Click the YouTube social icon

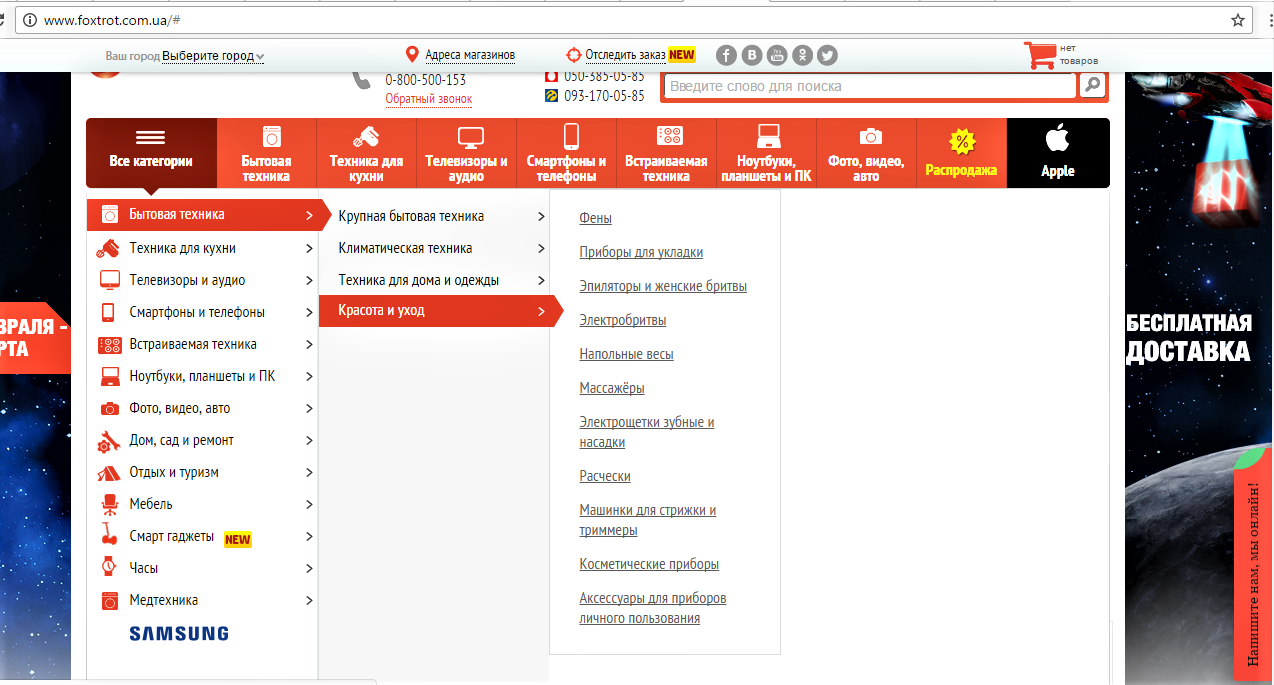tap(777, 56)
